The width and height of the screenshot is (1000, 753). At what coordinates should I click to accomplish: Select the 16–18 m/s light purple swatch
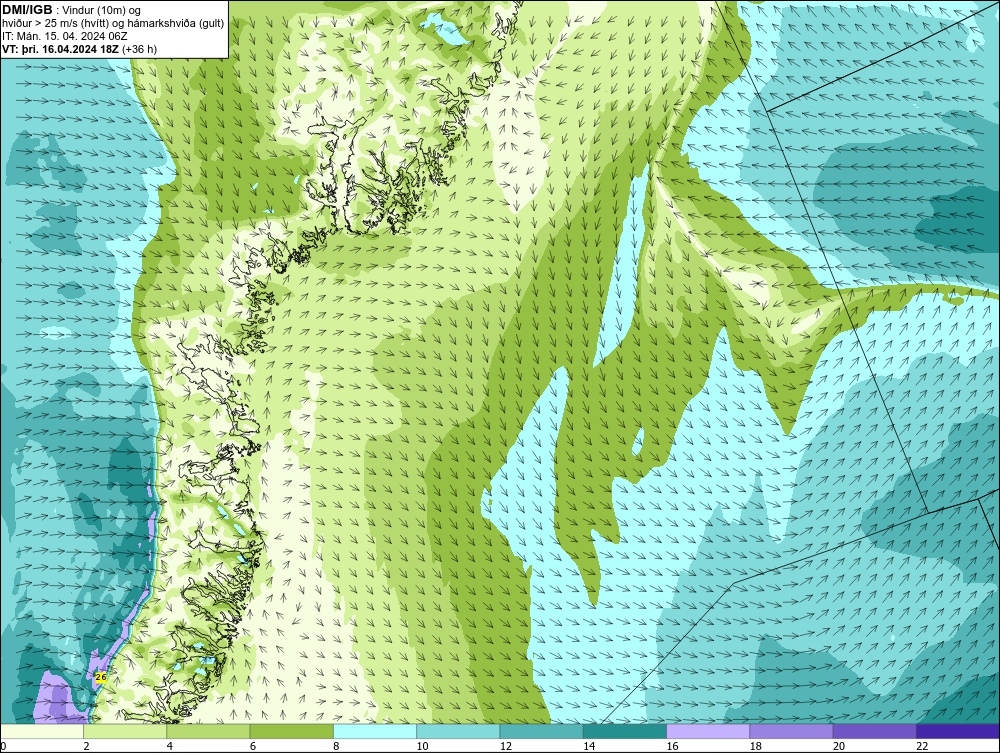click(708, 731)
